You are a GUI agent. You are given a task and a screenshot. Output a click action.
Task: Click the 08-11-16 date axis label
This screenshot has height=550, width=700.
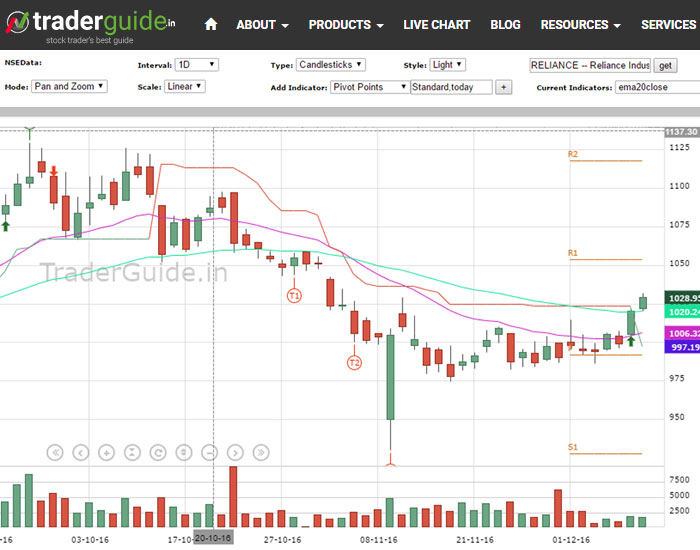[379, 540]
